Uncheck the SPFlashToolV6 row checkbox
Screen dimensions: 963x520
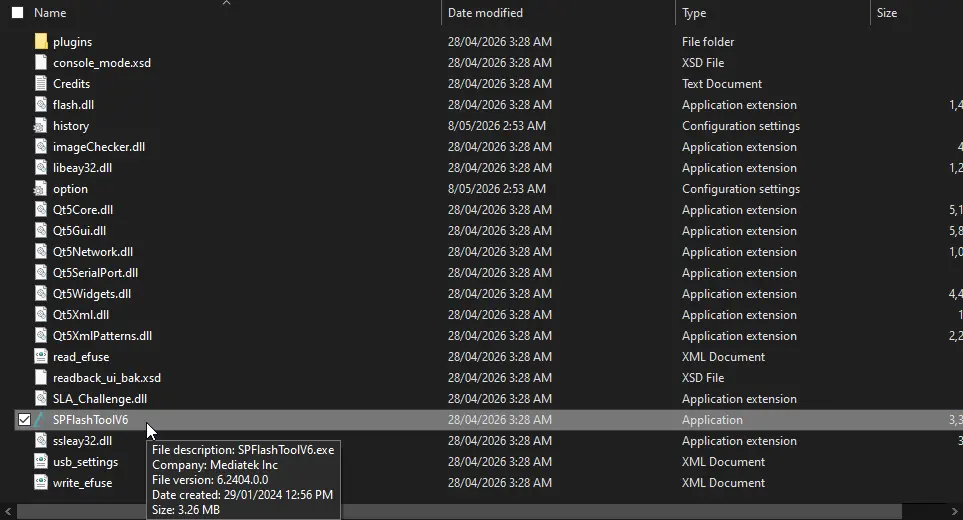coord(24,420)
